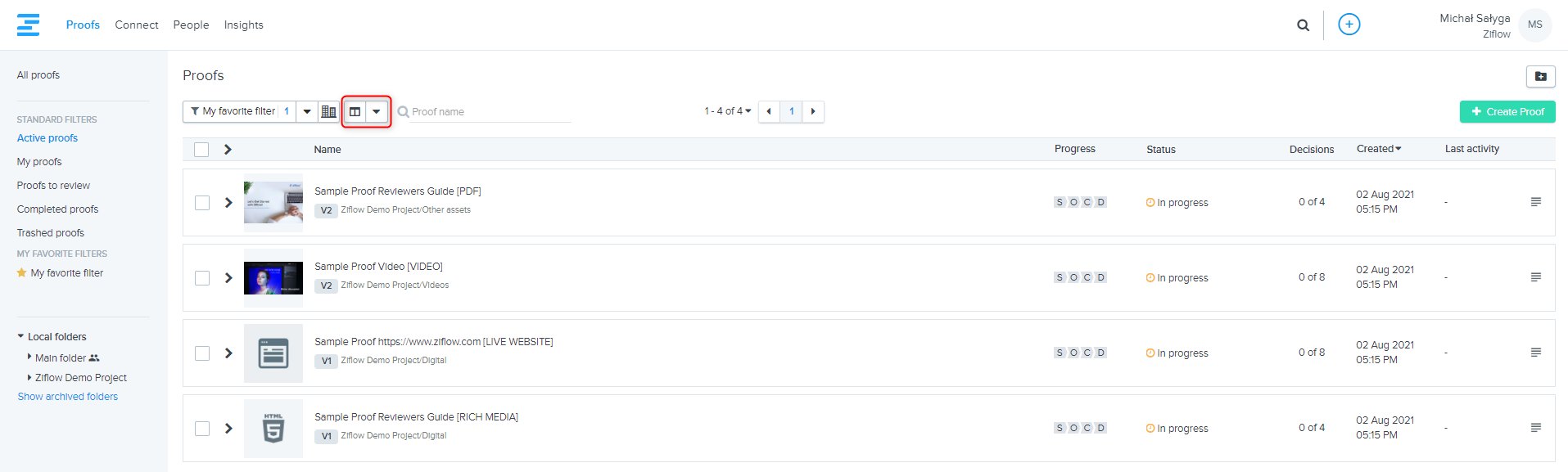Click the column layout icon
The image size is (1568, 472).
(355, 111)
